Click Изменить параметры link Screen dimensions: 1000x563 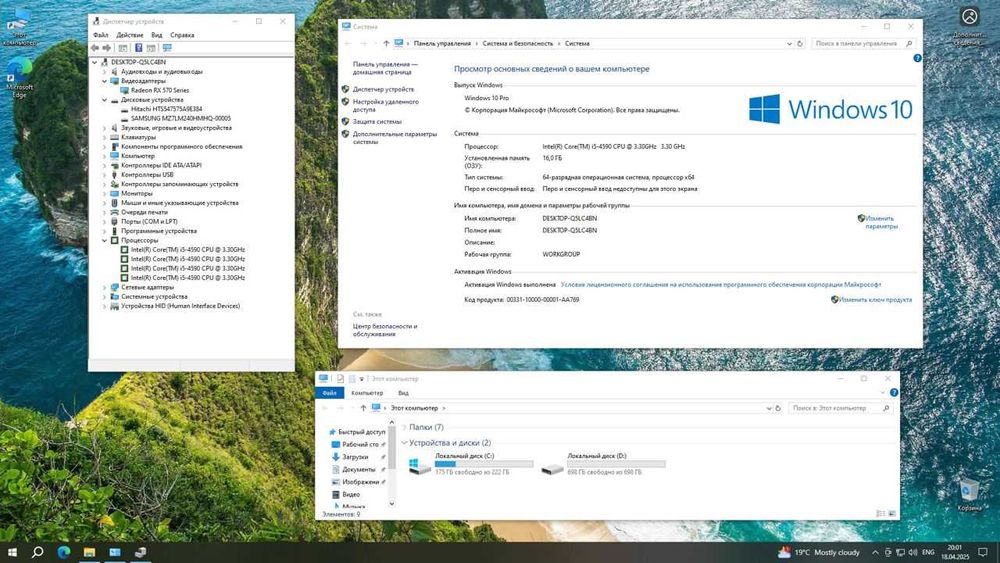pos(880,223)
